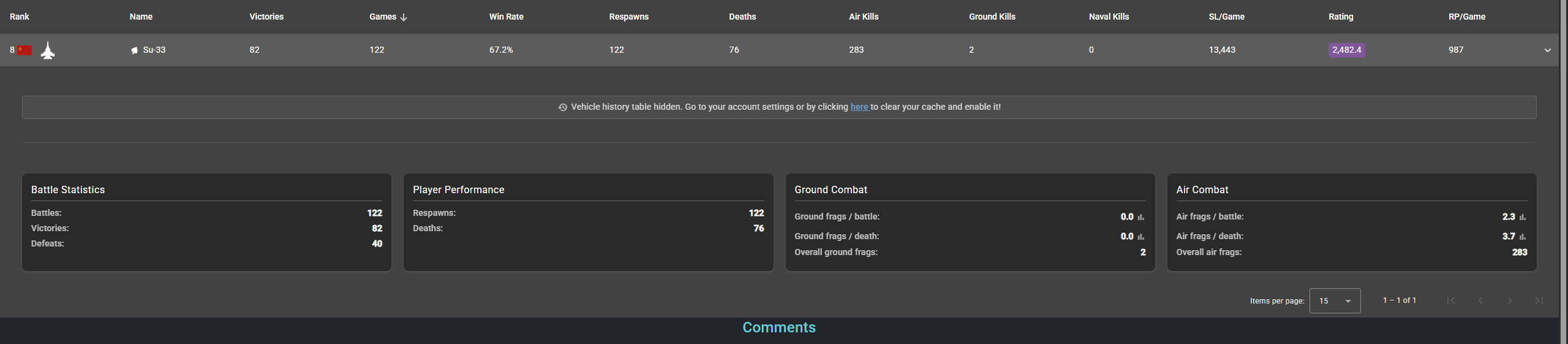Screen dimensions: 1568x344
Task: Open chart for Air frags / battle
Action: (x=1522, y=217)
